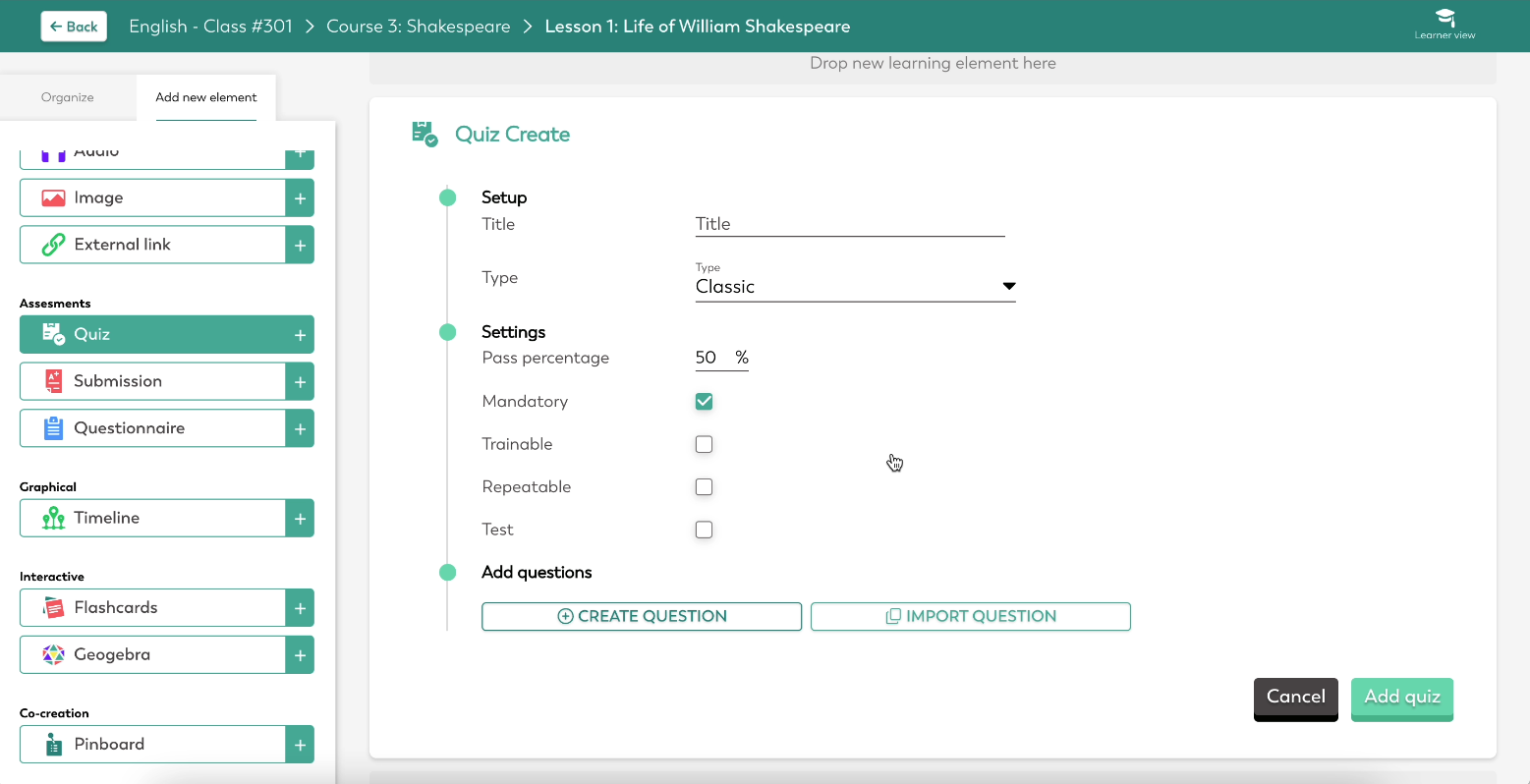Click the Create Question button
Image resolution: width=1530 pixels, height=784 pixels.
[x=641, y=616]
